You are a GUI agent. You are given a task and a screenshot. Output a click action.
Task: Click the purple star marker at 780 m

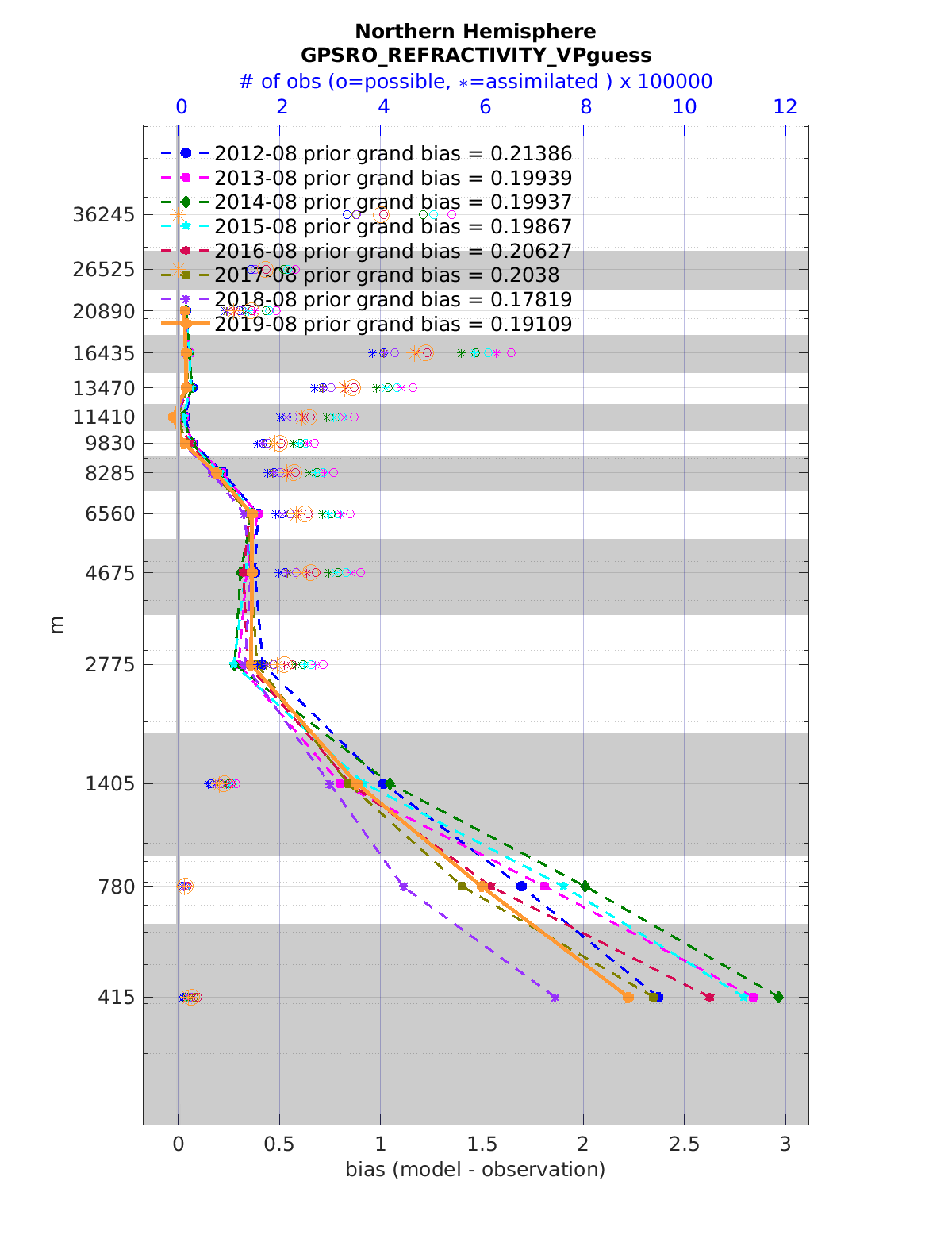(x=403, y=886)
